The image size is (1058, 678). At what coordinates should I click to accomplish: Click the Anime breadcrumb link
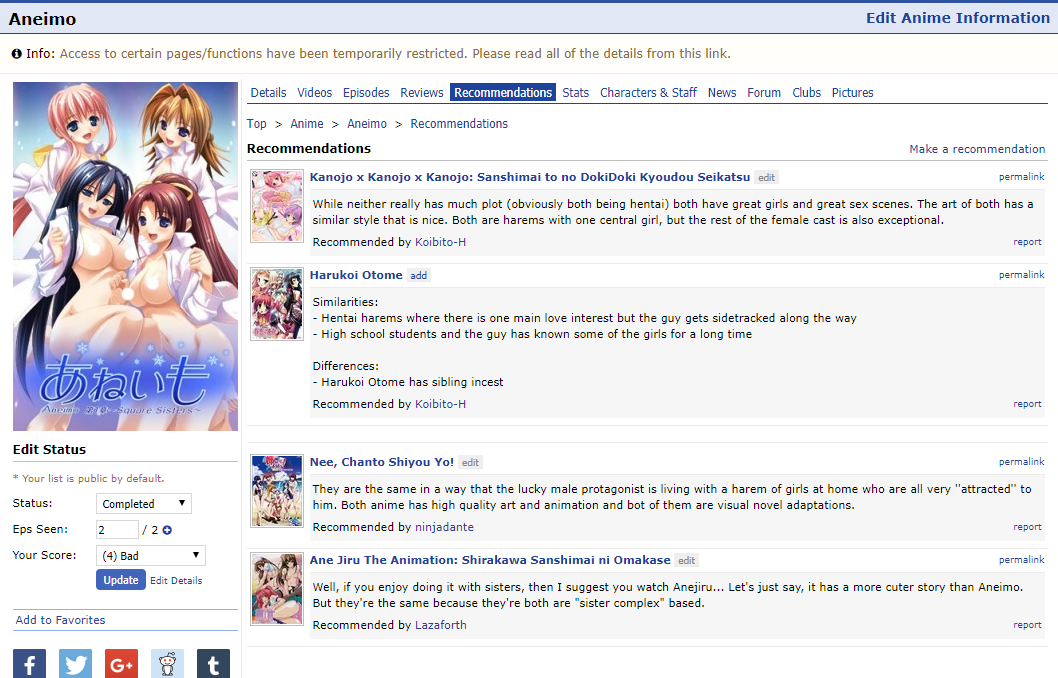point(307,123)
